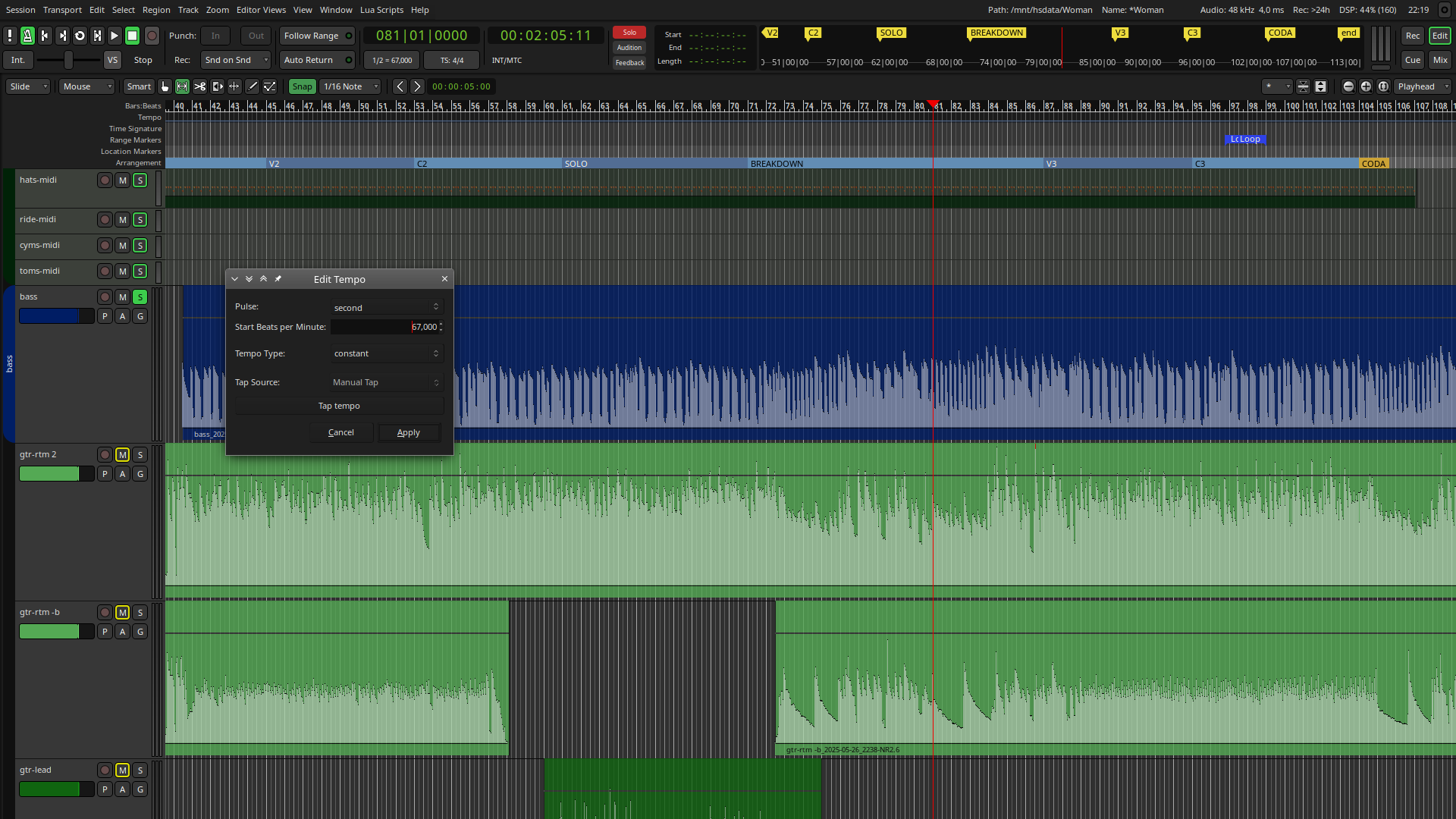Select the Draw (pencil) tool
This screenshot has width=1456, height=819.
252,86
